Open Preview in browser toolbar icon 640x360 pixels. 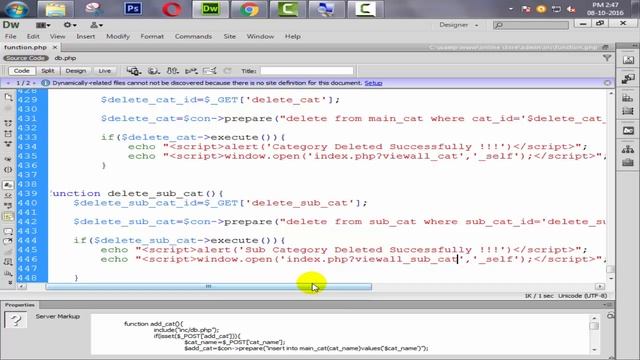point(153,71)
